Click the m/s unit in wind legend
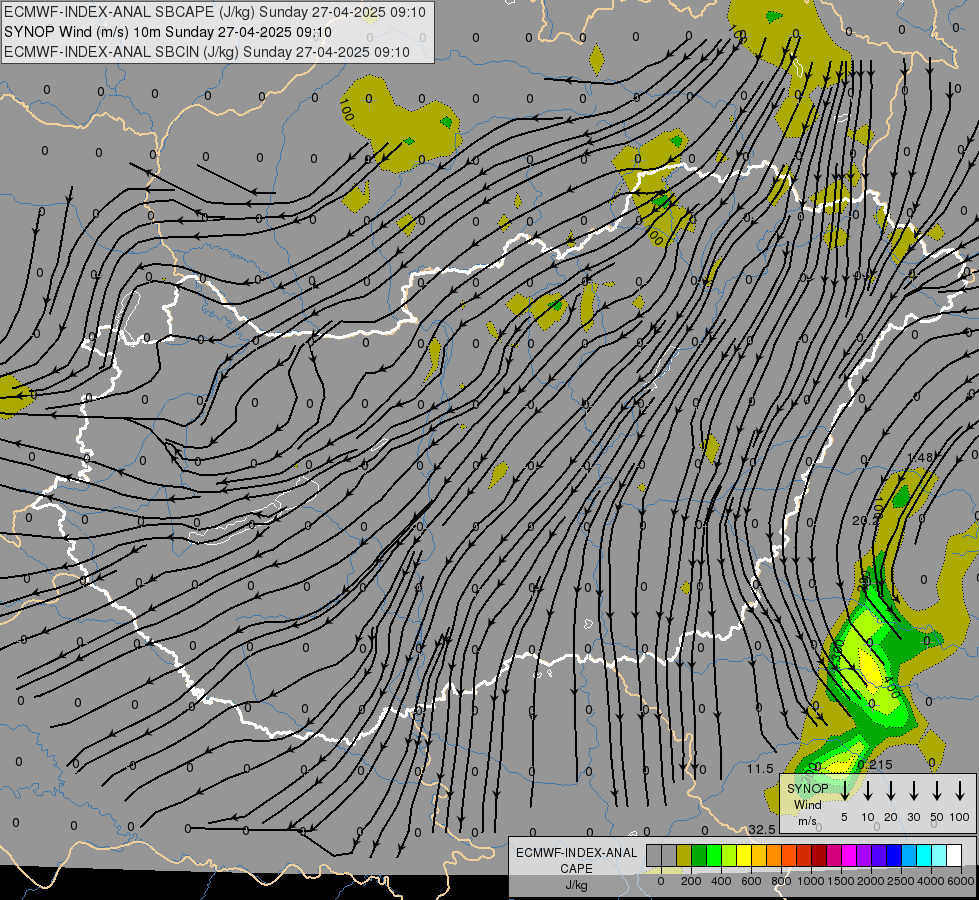Screen dimensions: 979x900 (x=807, y=821)
